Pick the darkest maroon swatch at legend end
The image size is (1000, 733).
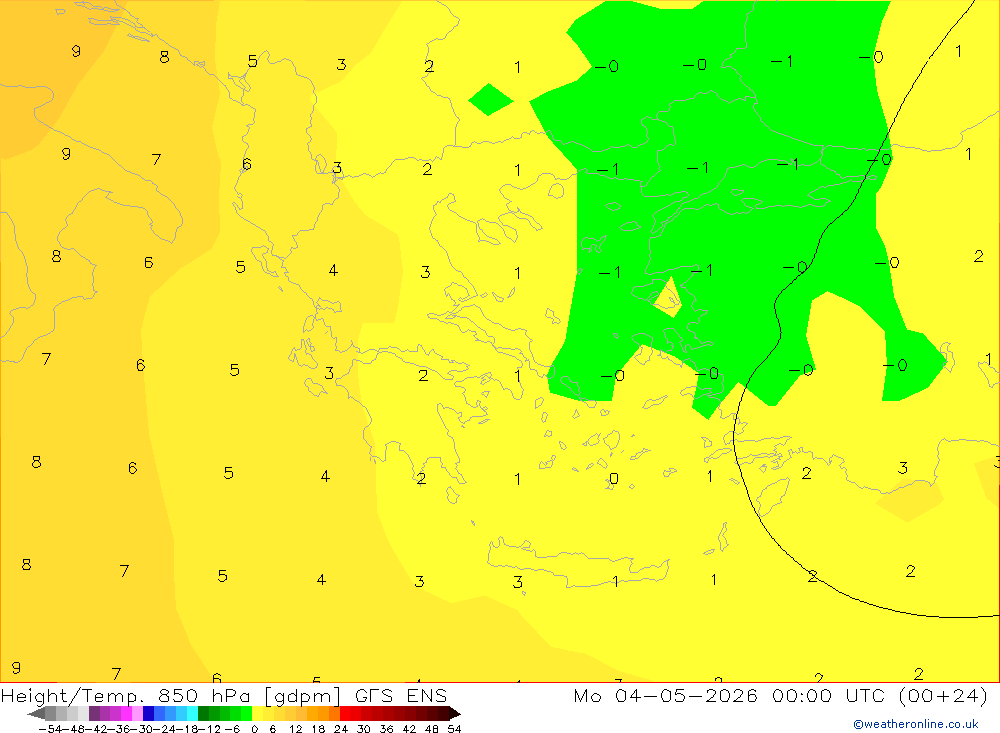coord(454,713)
